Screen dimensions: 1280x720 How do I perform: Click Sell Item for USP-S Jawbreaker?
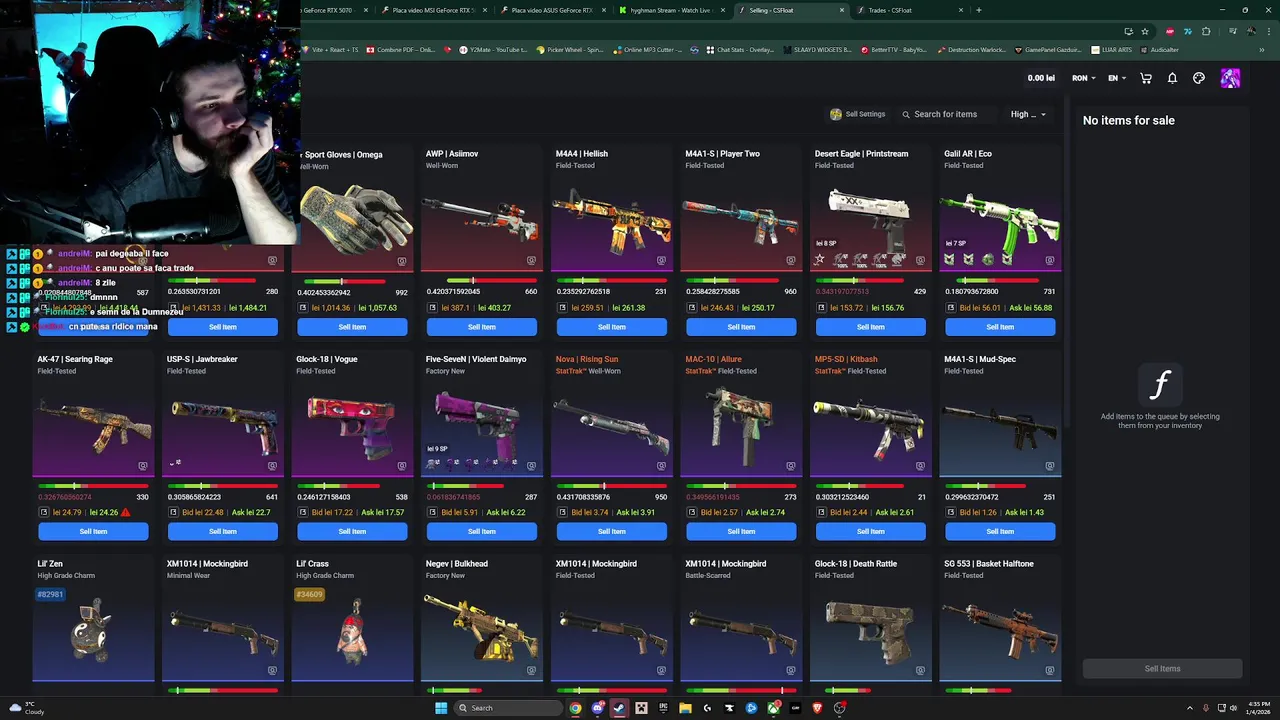click(x=223, y=531)
